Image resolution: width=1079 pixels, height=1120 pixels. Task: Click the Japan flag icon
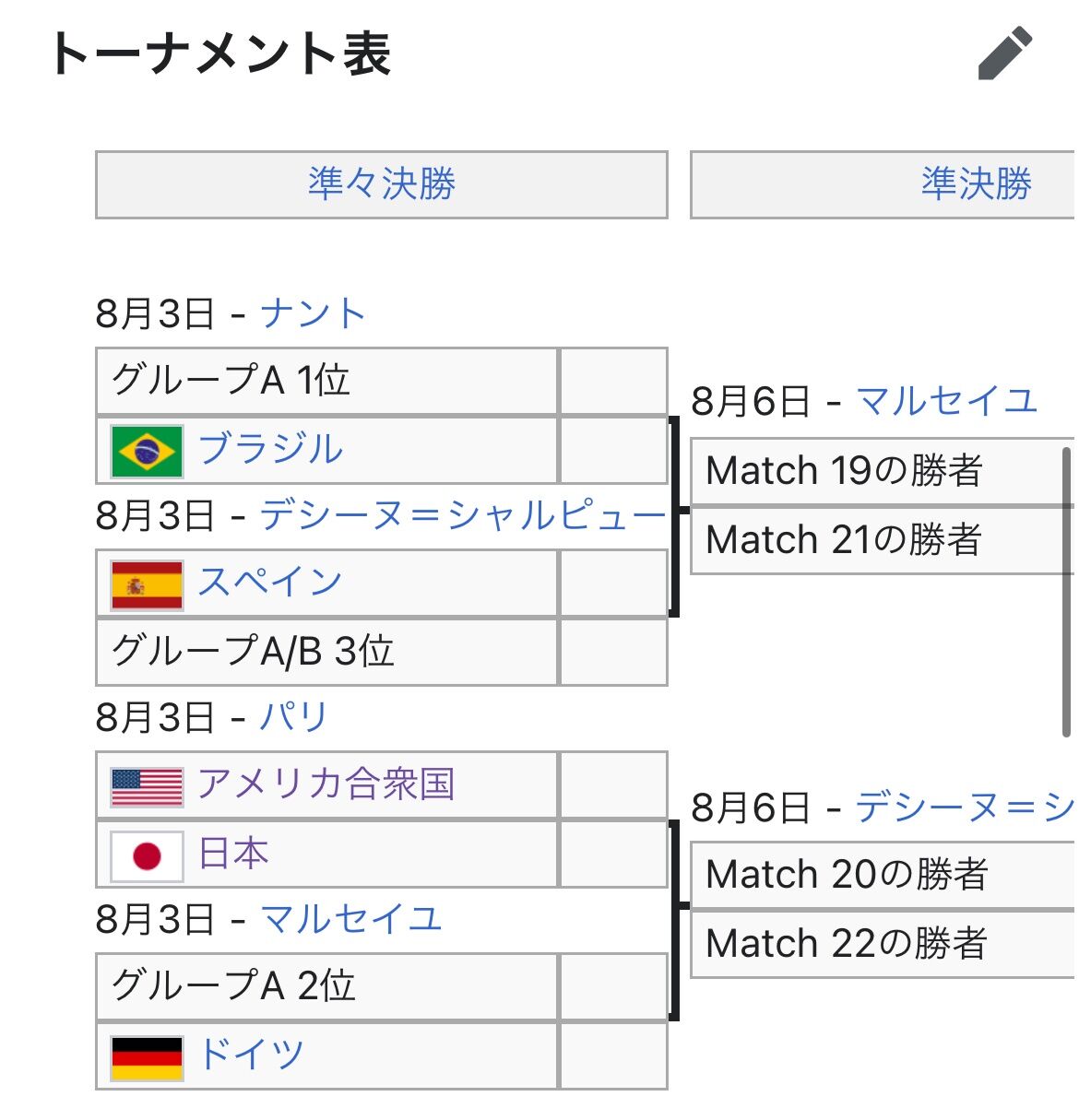coord(147,855)
